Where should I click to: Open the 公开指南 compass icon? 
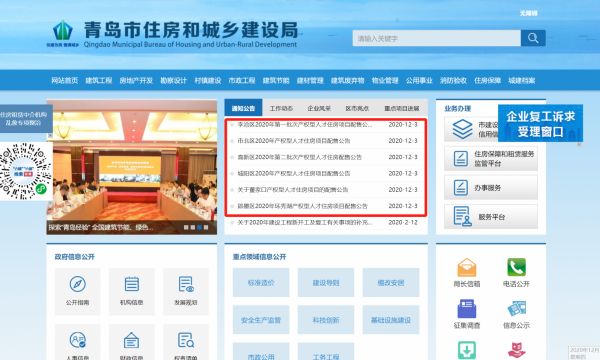coord(77,284)
